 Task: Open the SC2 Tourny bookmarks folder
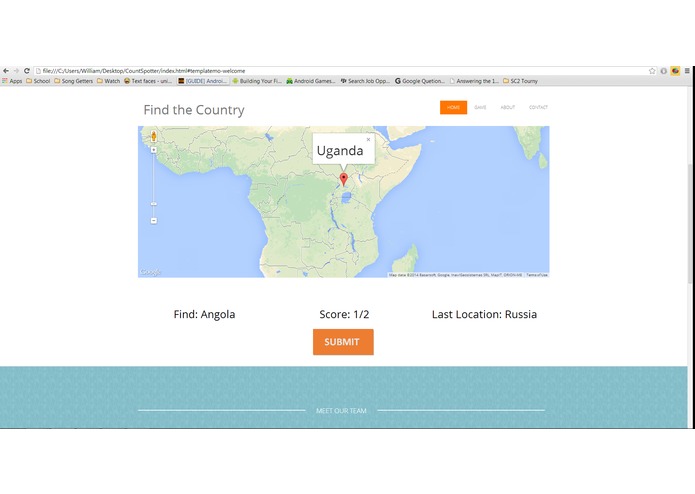[520, 81]
